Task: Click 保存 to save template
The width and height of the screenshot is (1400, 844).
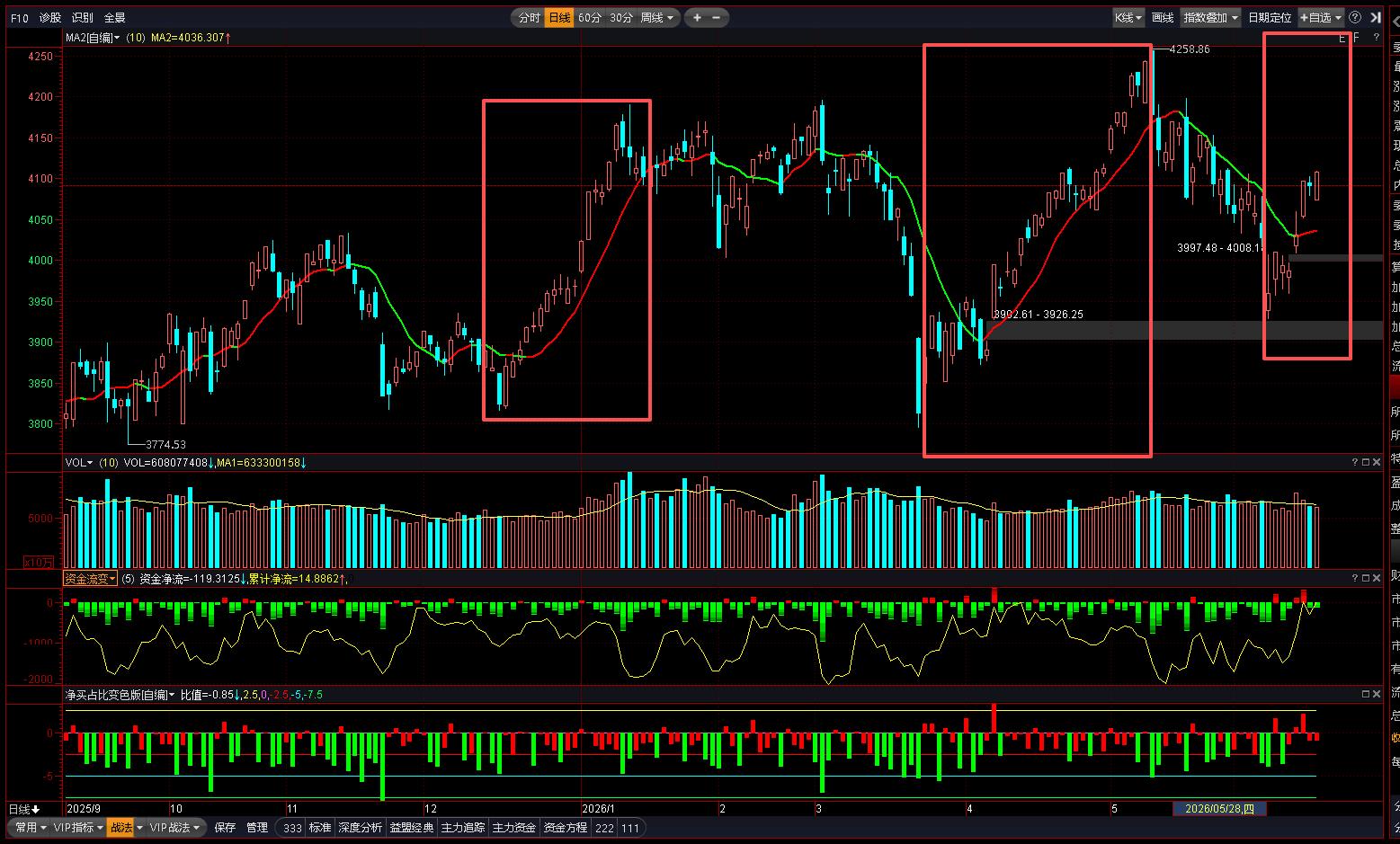Action: pos(225,828)
